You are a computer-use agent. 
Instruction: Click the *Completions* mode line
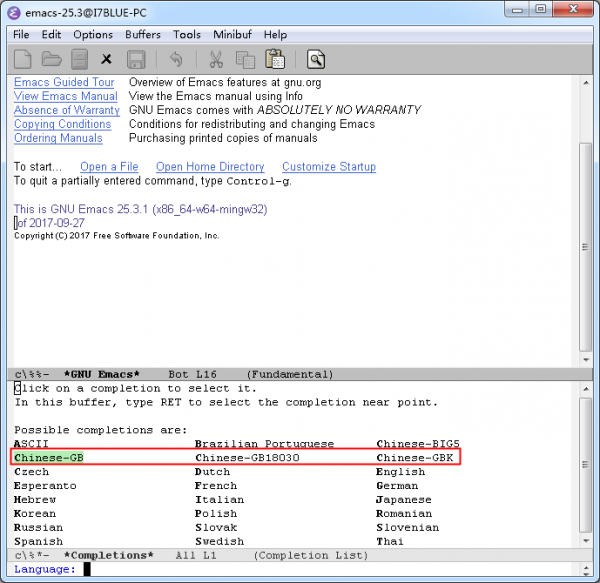[x=300, y=555]
